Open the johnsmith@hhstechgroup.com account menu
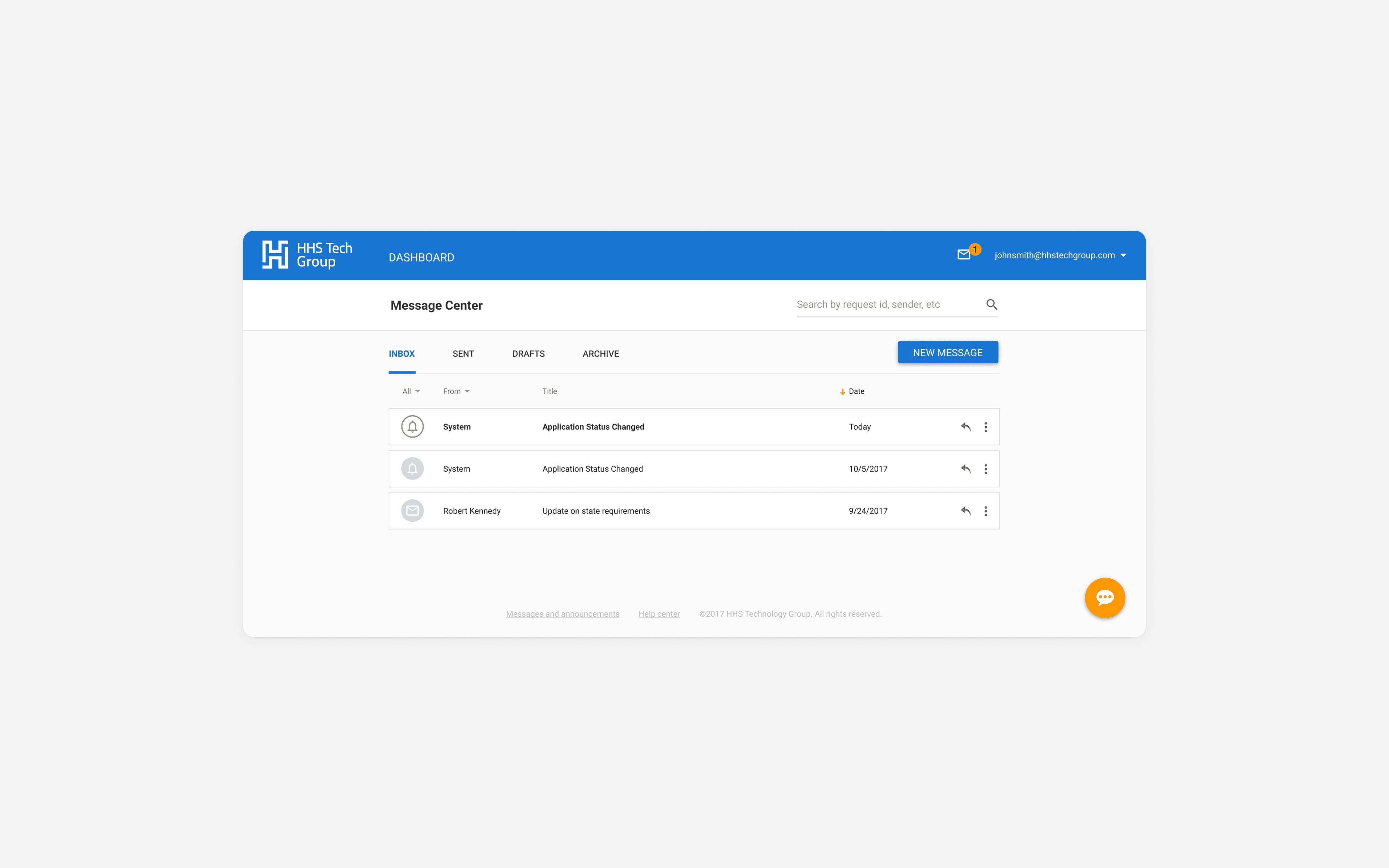Viewport: 1389px width, 868px height. (x=1059, y=255)
